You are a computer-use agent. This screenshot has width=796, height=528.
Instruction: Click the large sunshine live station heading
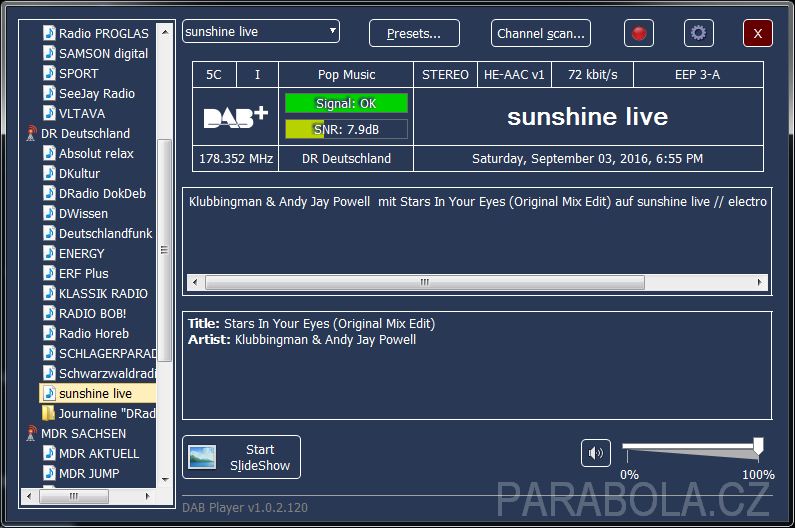587,117
